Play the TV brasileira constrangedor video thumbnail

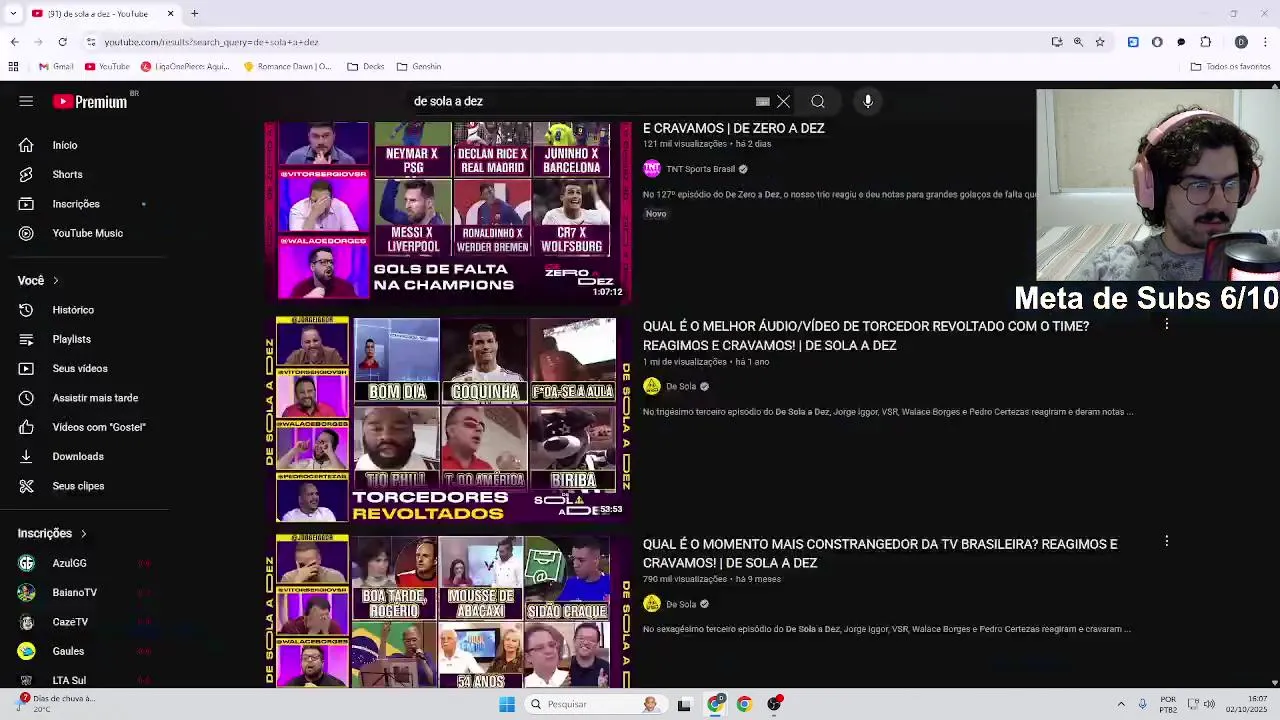pos(450,611)
